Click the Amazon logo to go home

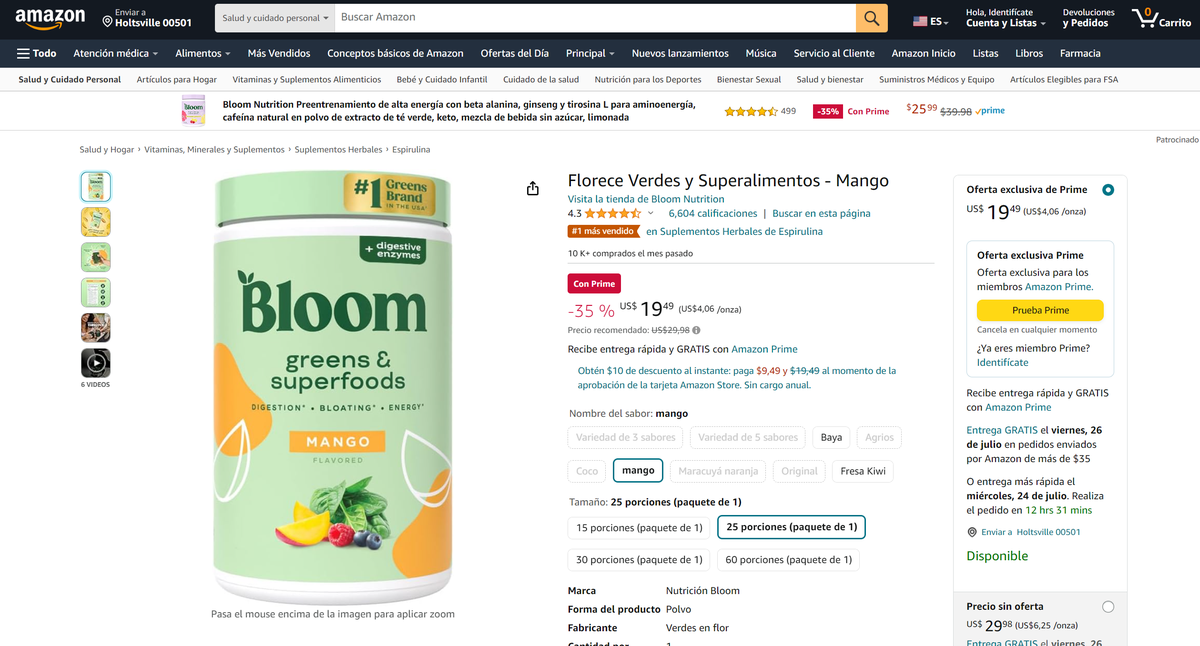tap(49, 19)
